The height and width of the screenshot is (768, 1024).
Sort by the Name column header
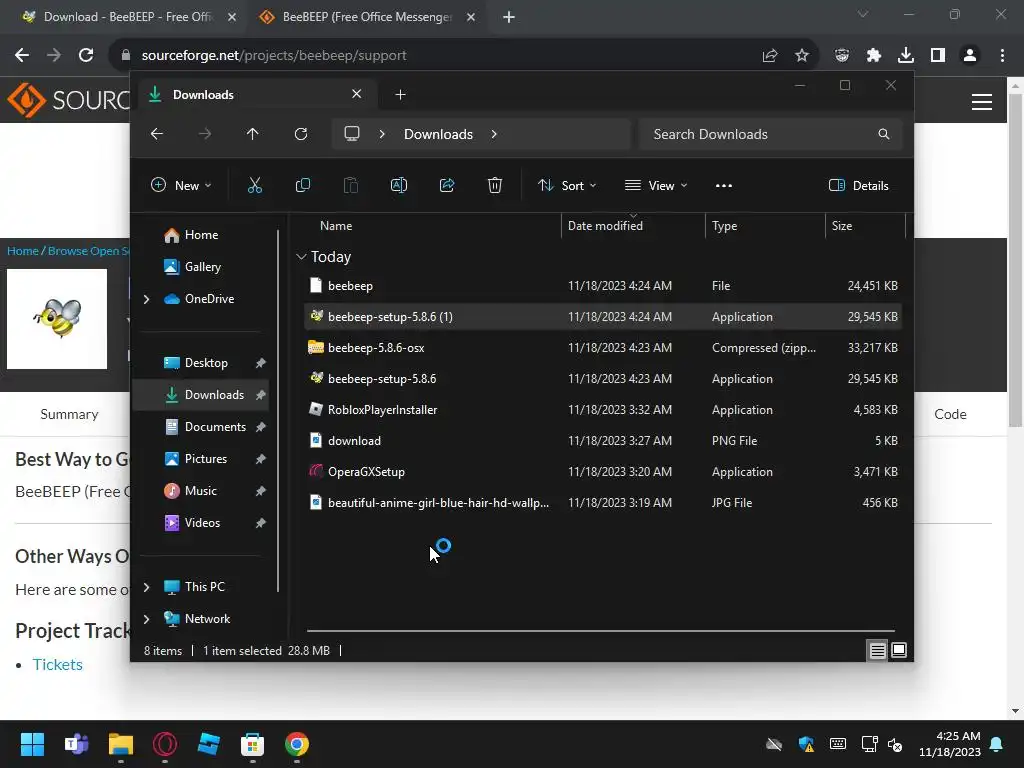[x=336, y=225]
